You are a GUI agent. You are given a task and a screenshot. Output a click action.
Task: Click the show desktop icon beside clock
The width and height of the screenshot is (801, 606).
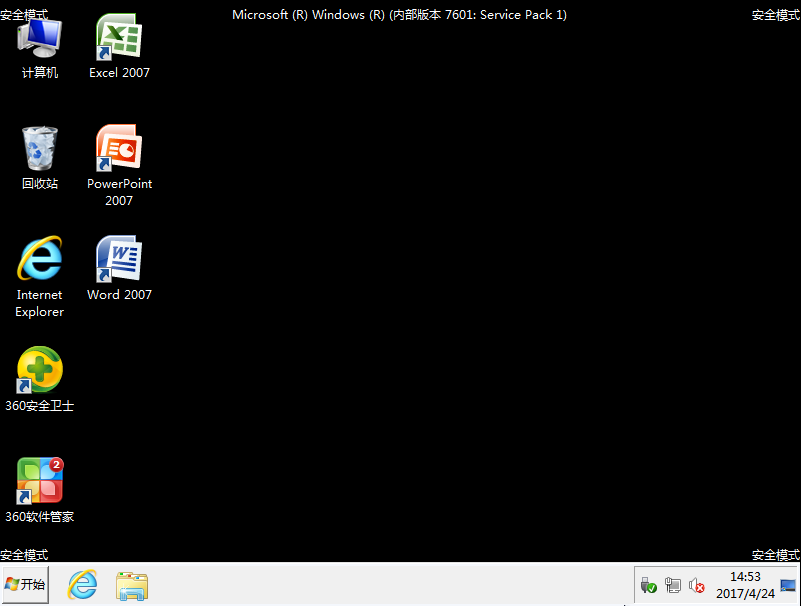point(788,585)
